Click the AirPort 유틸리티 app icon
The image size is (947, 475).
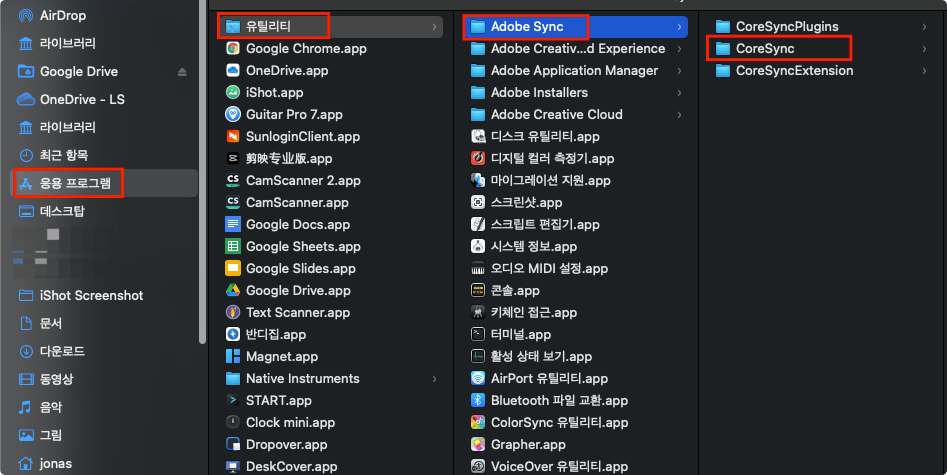click(478, 378)
